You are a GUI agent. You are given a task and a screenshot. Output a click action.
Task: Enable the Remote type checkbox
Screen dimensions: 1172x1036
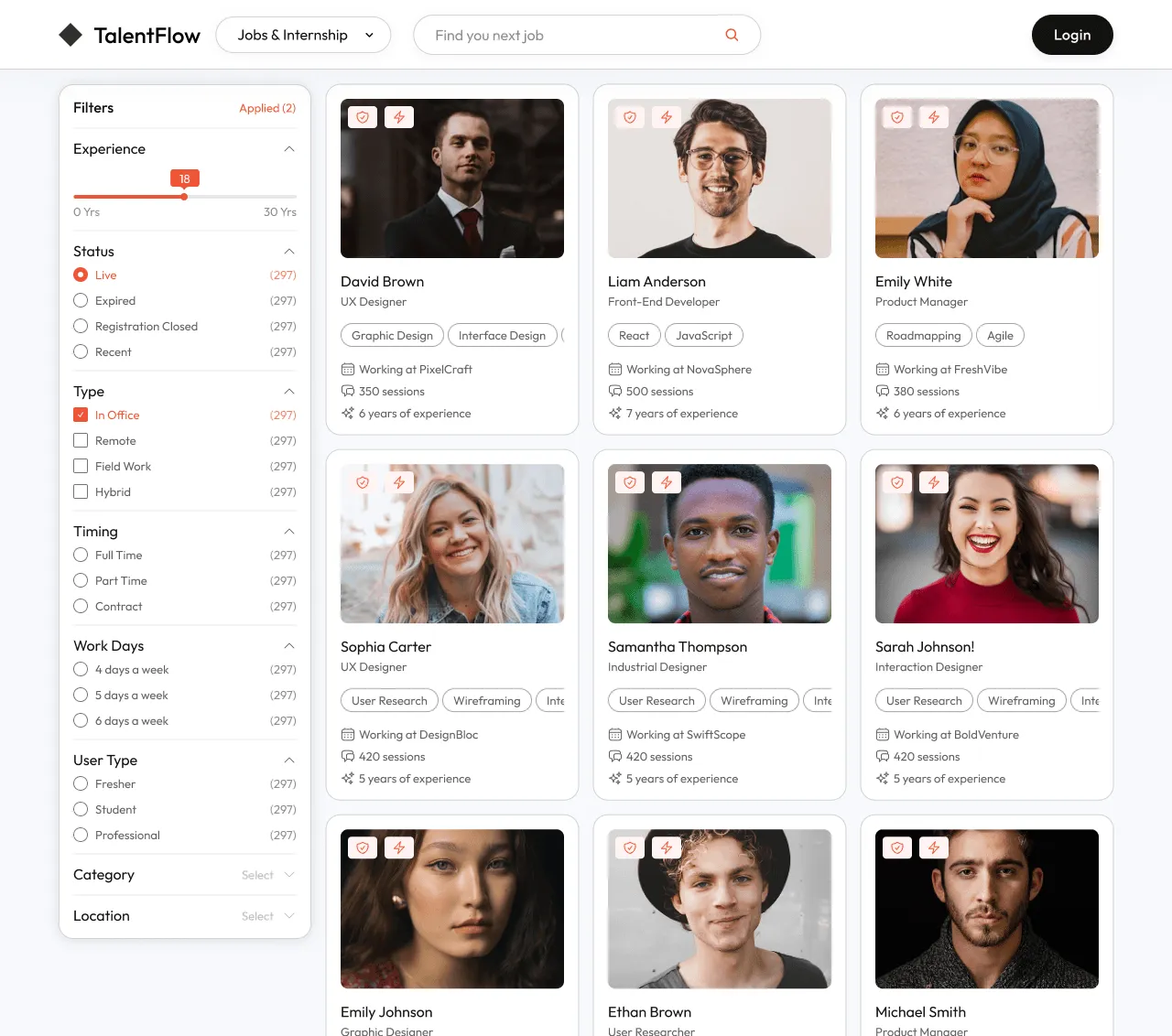coord(80,440)
